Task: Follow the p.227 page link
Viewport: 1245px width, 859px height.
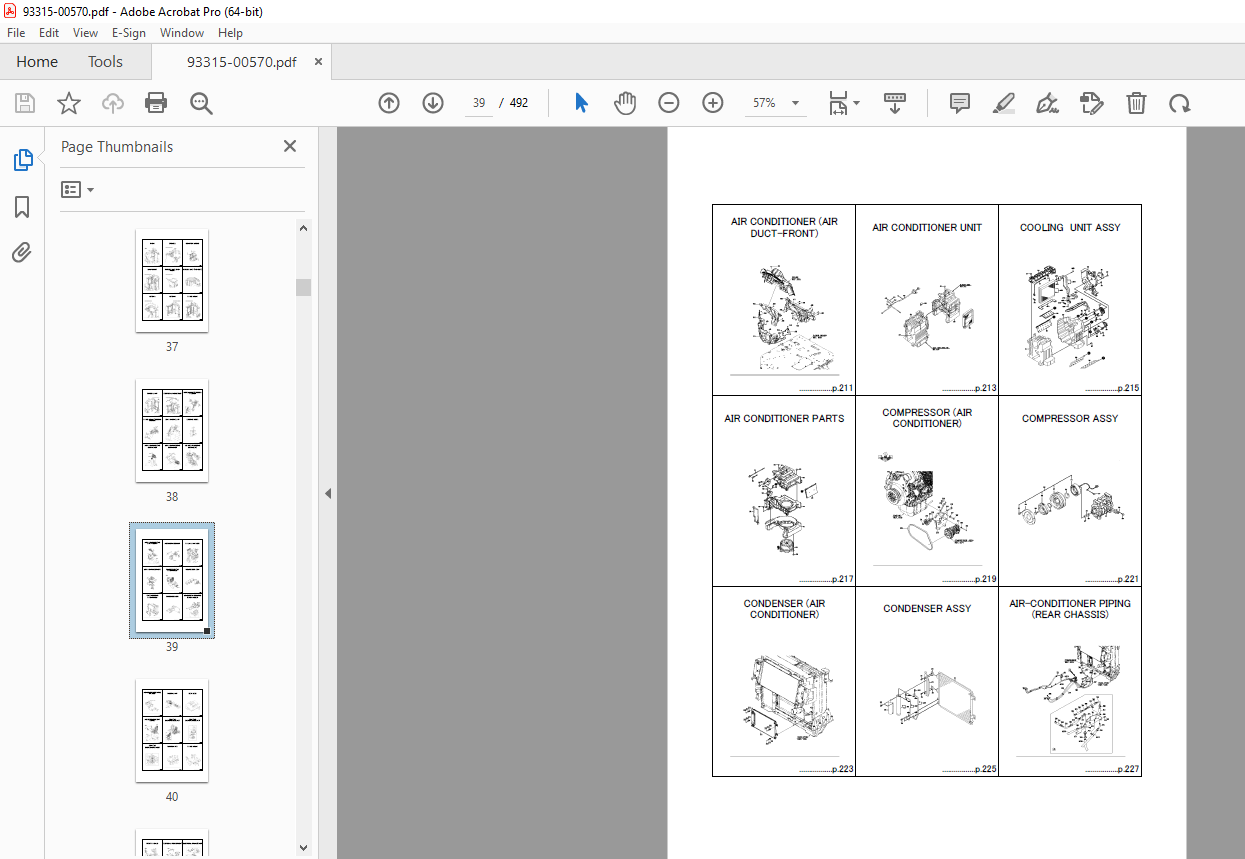Action: click(x=1112, y=770)
